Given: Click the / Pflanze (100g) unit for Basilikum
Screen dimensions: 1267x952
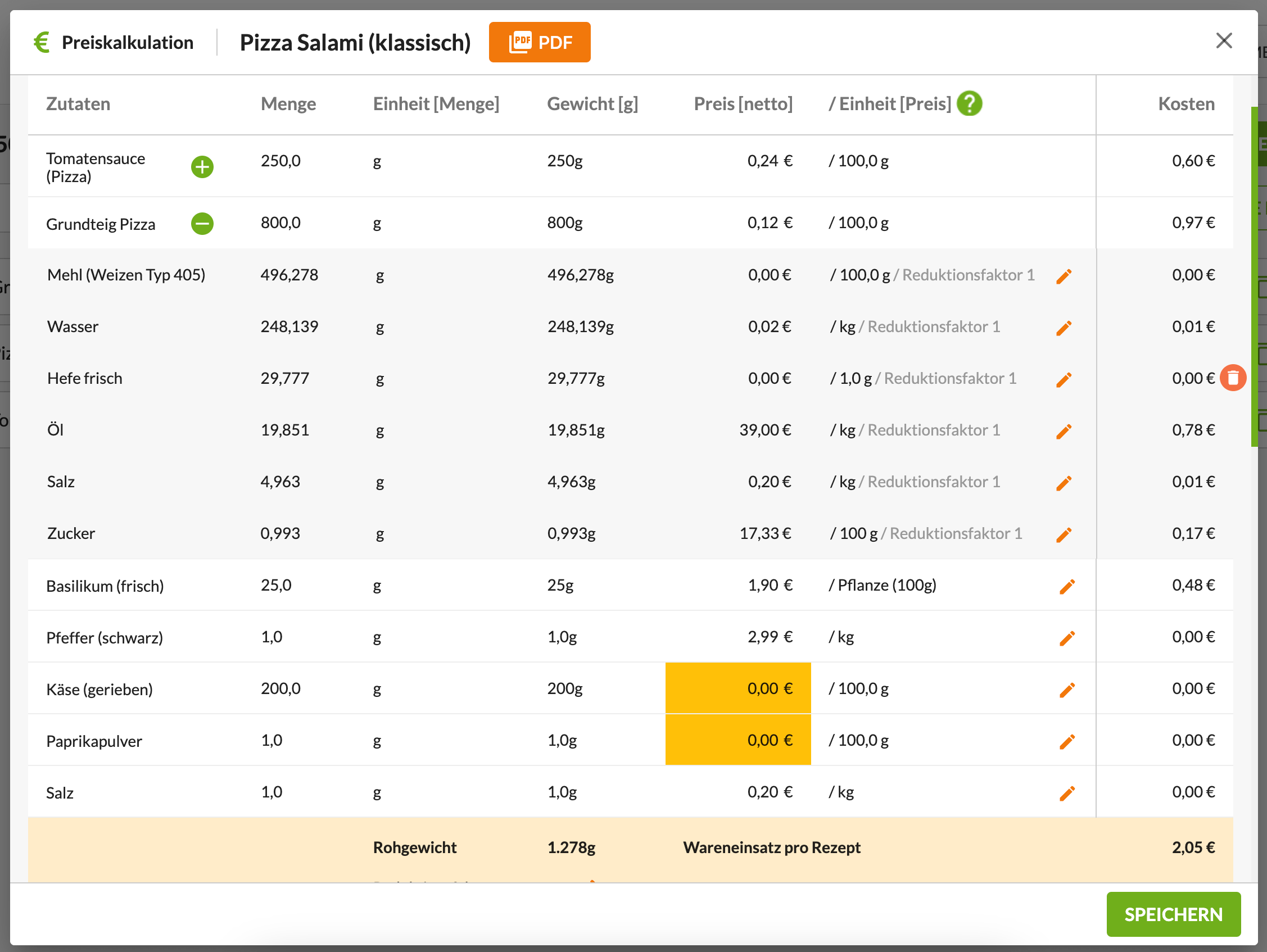Looking at the screenshot, I should 882,585.
